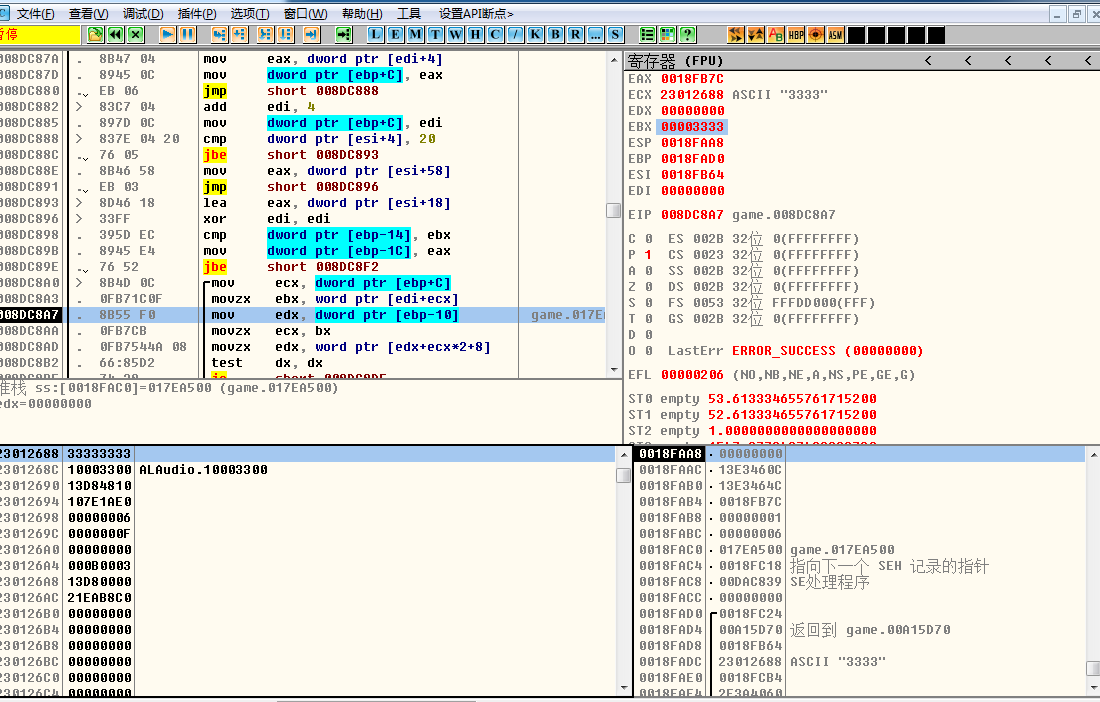Click the disassembly pane scrollbar thumb

tap(614, 211)
